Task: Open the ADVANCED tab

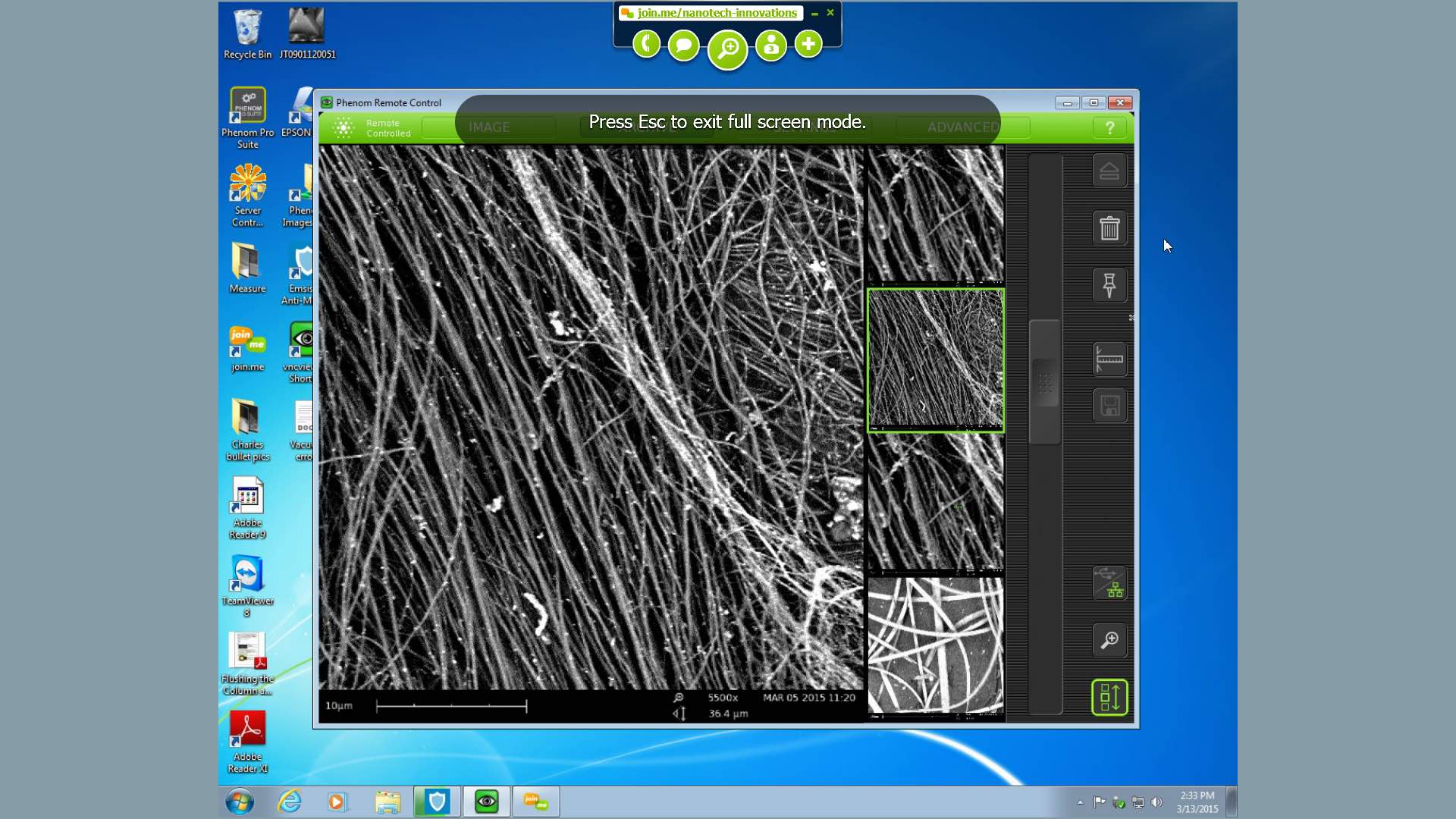Action: (962, 127)
